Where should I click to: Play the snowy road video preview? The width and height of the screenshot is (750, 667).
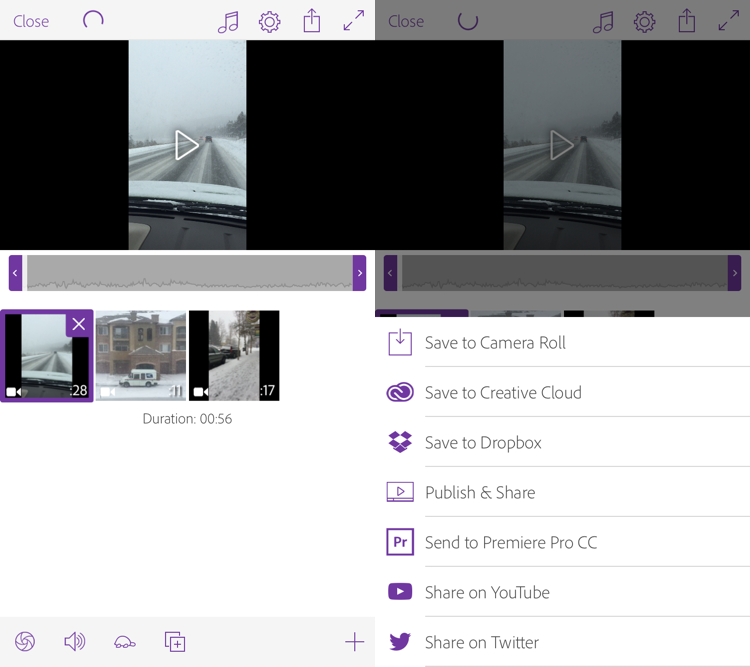pyautogui.click(x=186, y=145)
